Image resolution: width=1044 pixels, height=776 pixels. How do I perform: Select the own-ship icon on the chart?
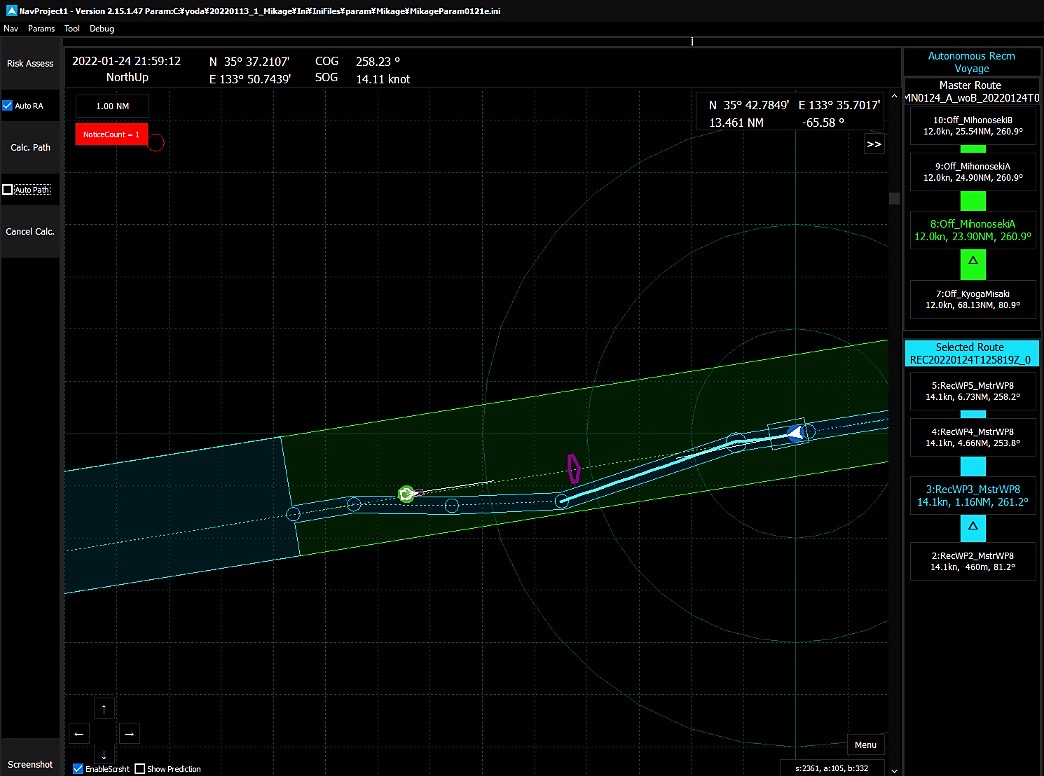[x=796, y=433]
